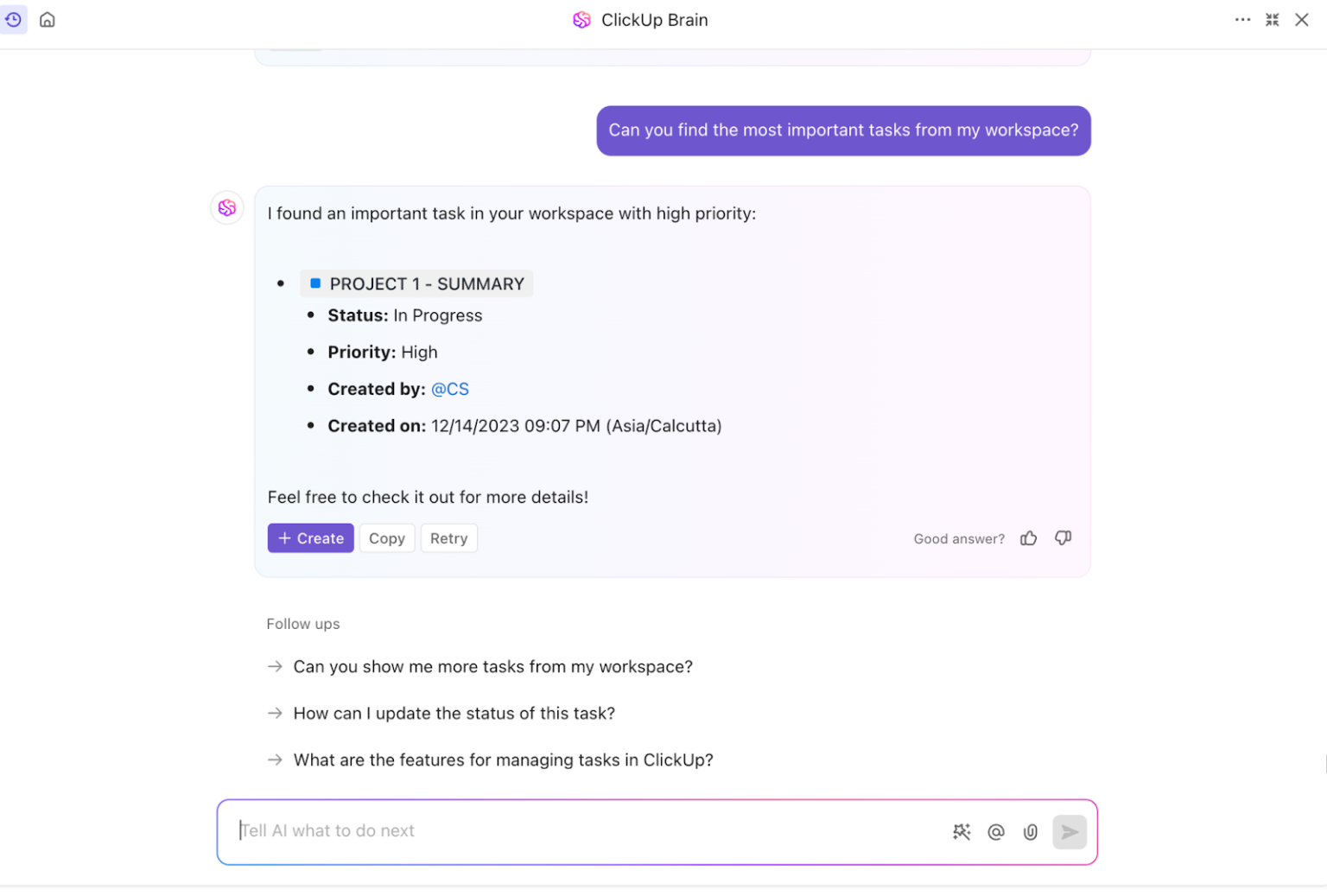Open chat history in ClickUp Brain
This screenshot has width=1327, height=896.
(14, 19)
